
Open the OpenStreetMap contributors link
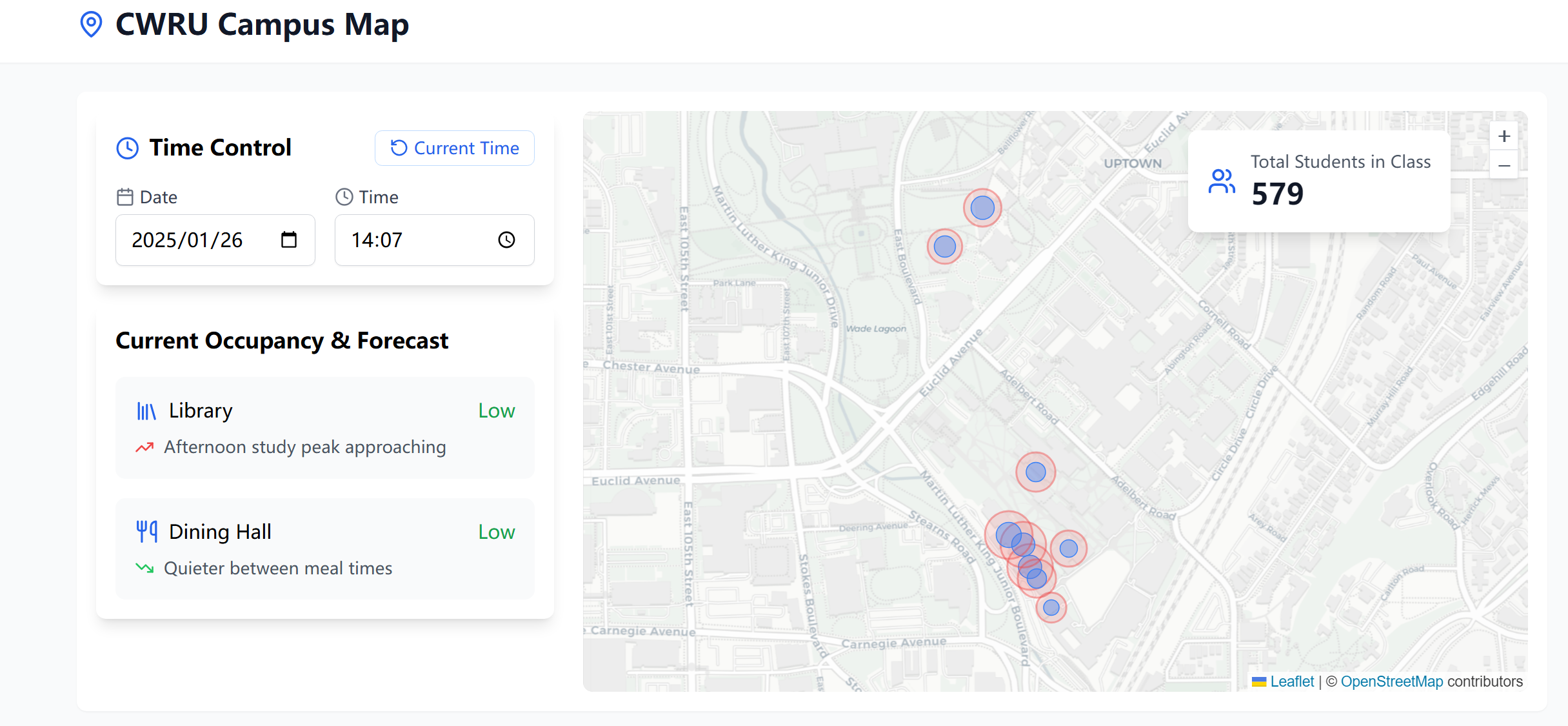(x=1393, y=681)
